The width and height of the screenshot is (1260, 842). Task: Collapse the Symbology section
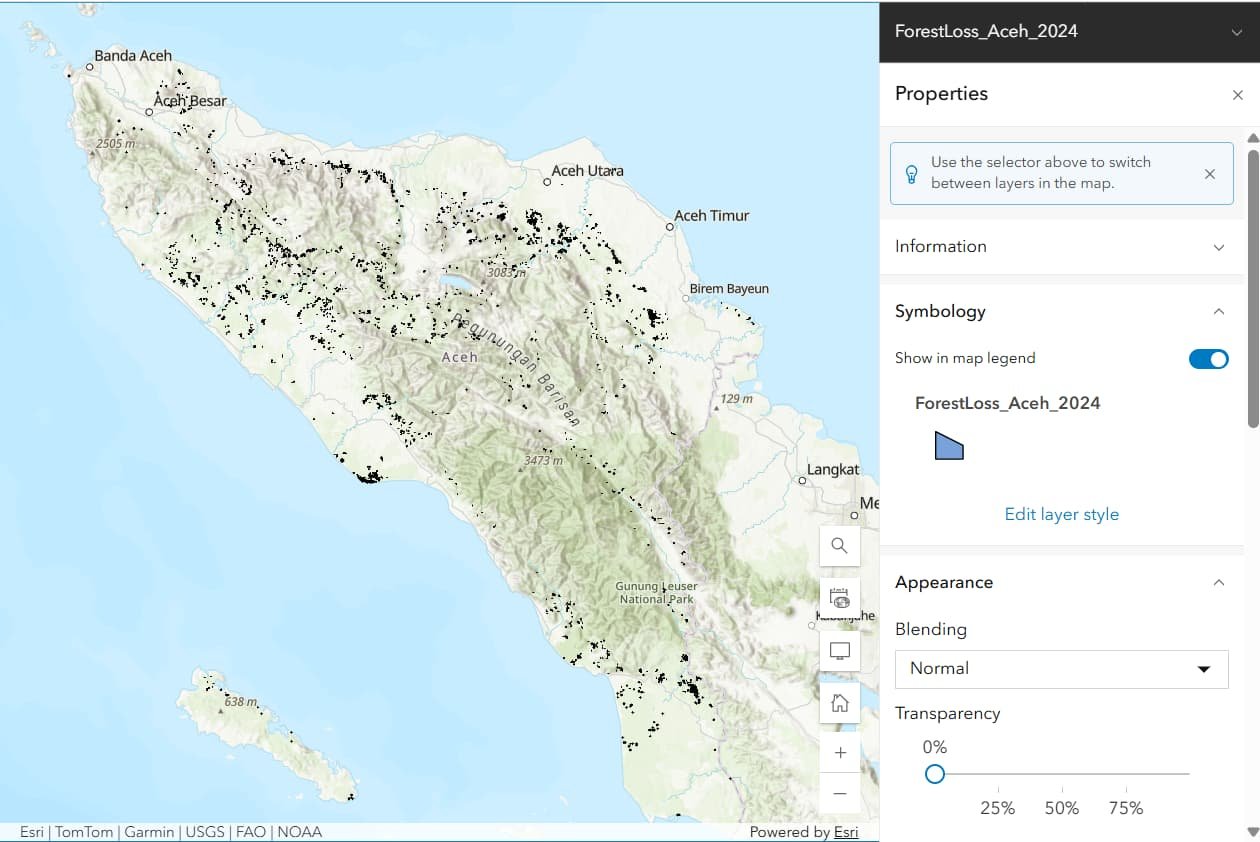tap(1218, 312)
